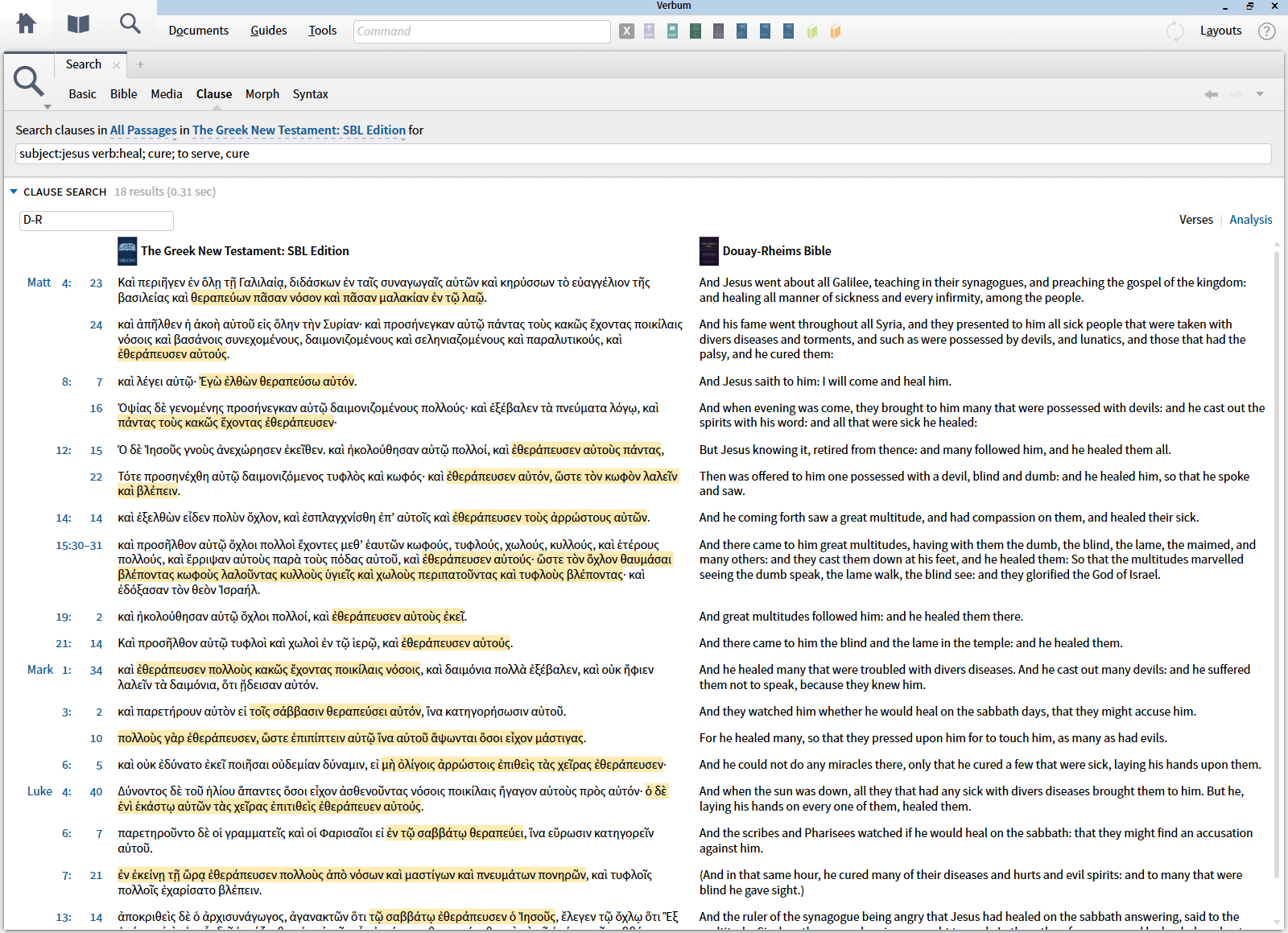Click the back navigation arrow
This screenshot has height=933, width=1288.
(1211, 94)
